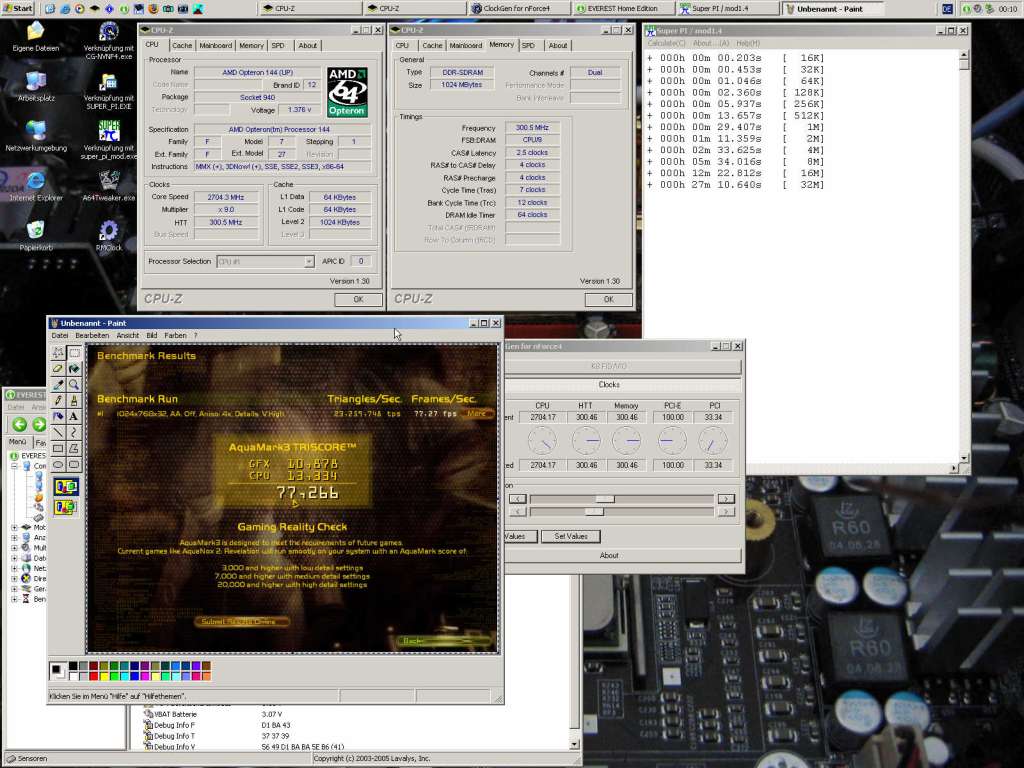Open Eigene Dateien desktop icon
The image size is (1024, 768).
click(35, 37)
